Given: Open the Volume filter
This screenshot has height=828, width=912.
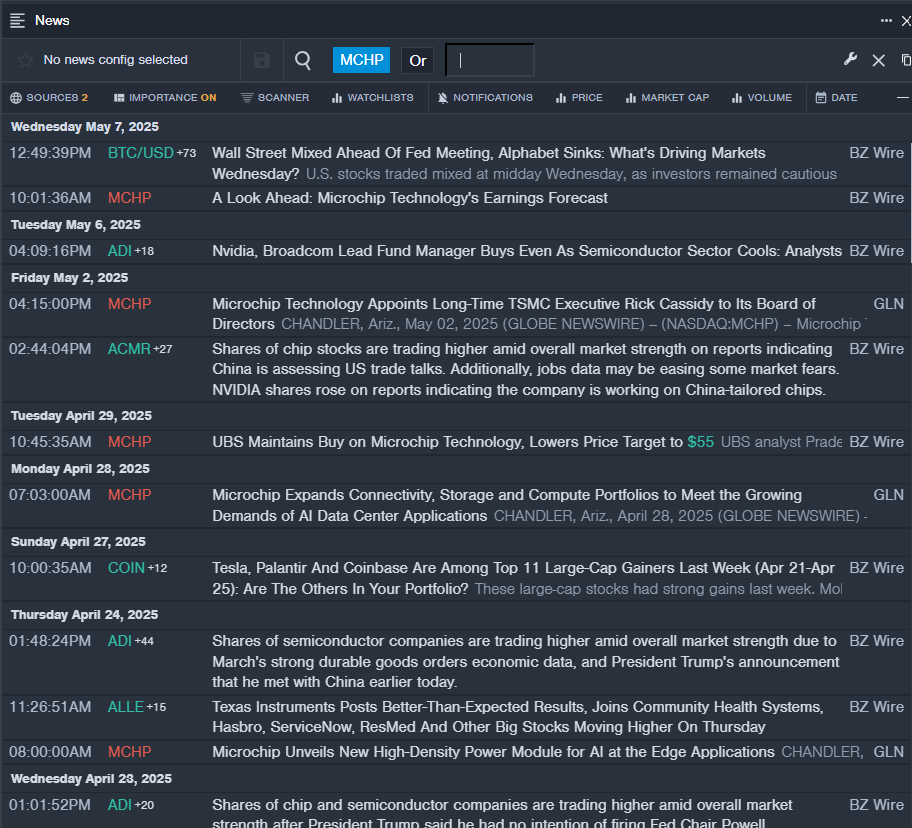Looking at the screenshot, I should tap(762, 98).
